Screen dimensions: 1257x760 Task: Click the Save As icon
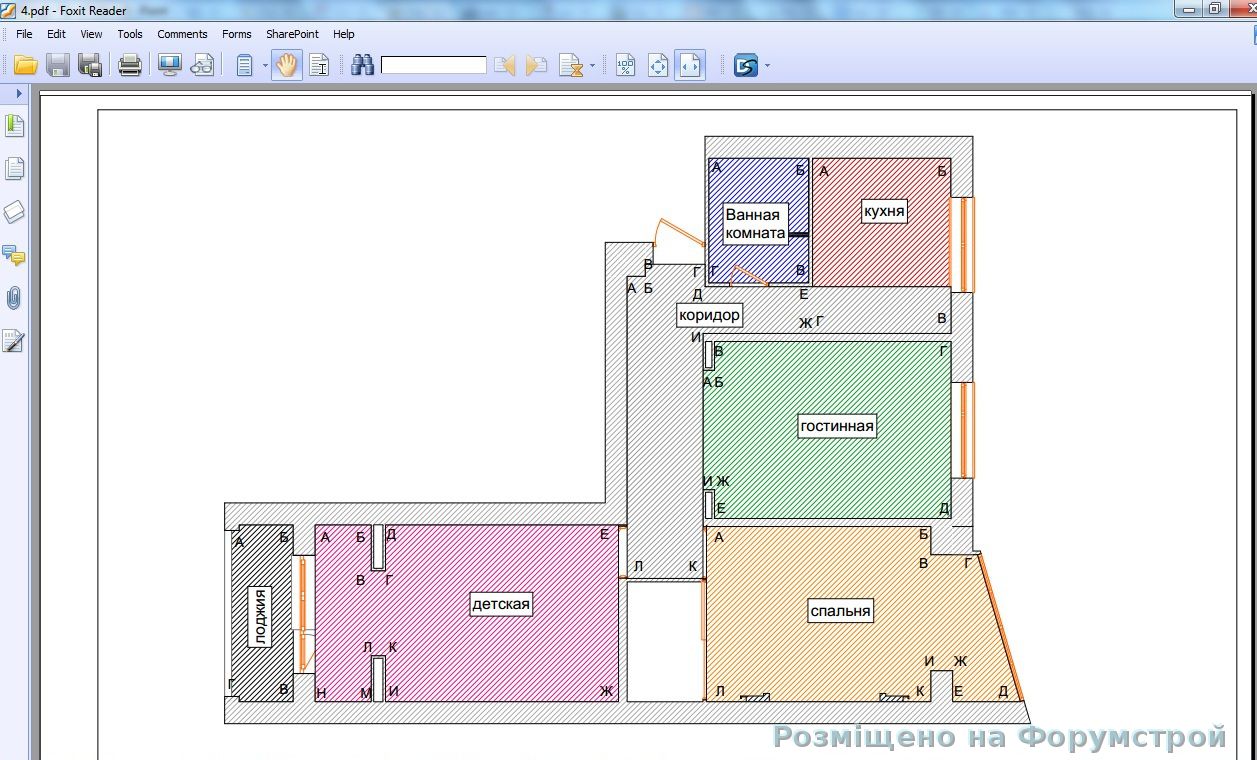click(90, 66)
